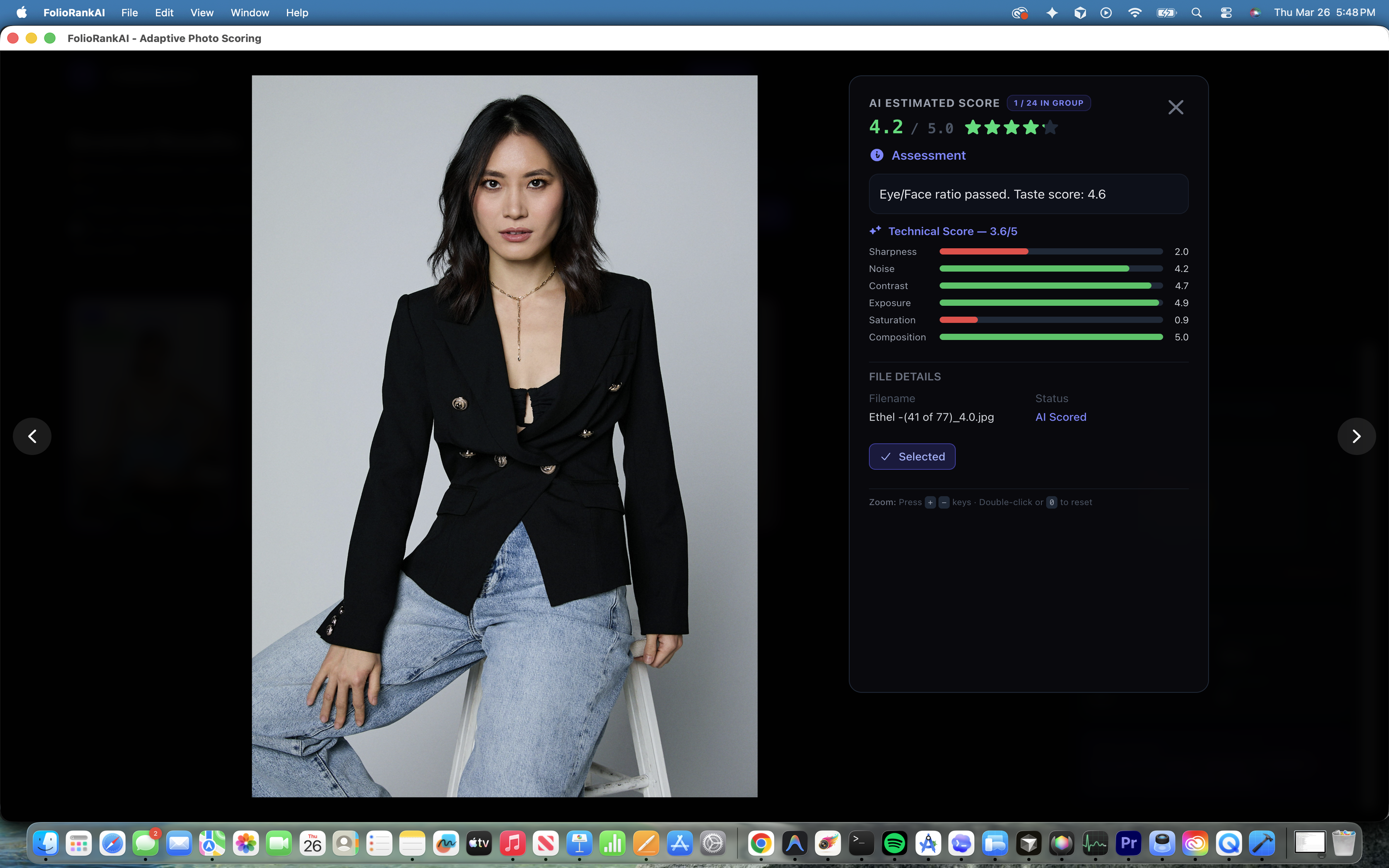Click the Contrast score bar

click(1051, 286)
